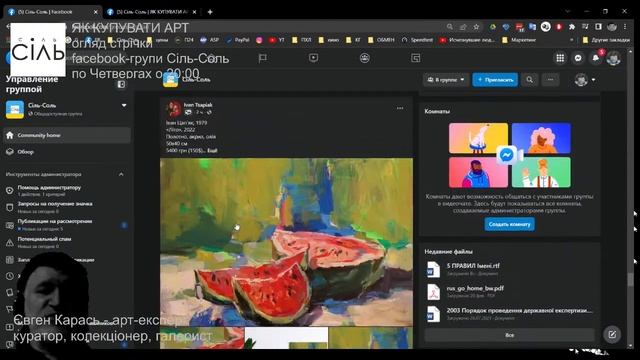Open the В группе membership dropdown
Image resolution: width=640 pixels, height=360 pixels.
pyautogui.click(x=446, y=80)
